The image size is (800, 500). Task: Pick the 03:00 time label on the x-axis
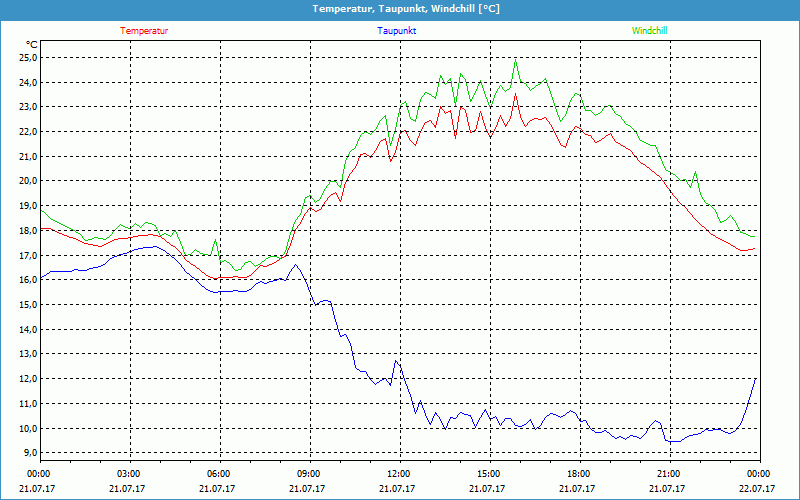[x=129, y=474]
